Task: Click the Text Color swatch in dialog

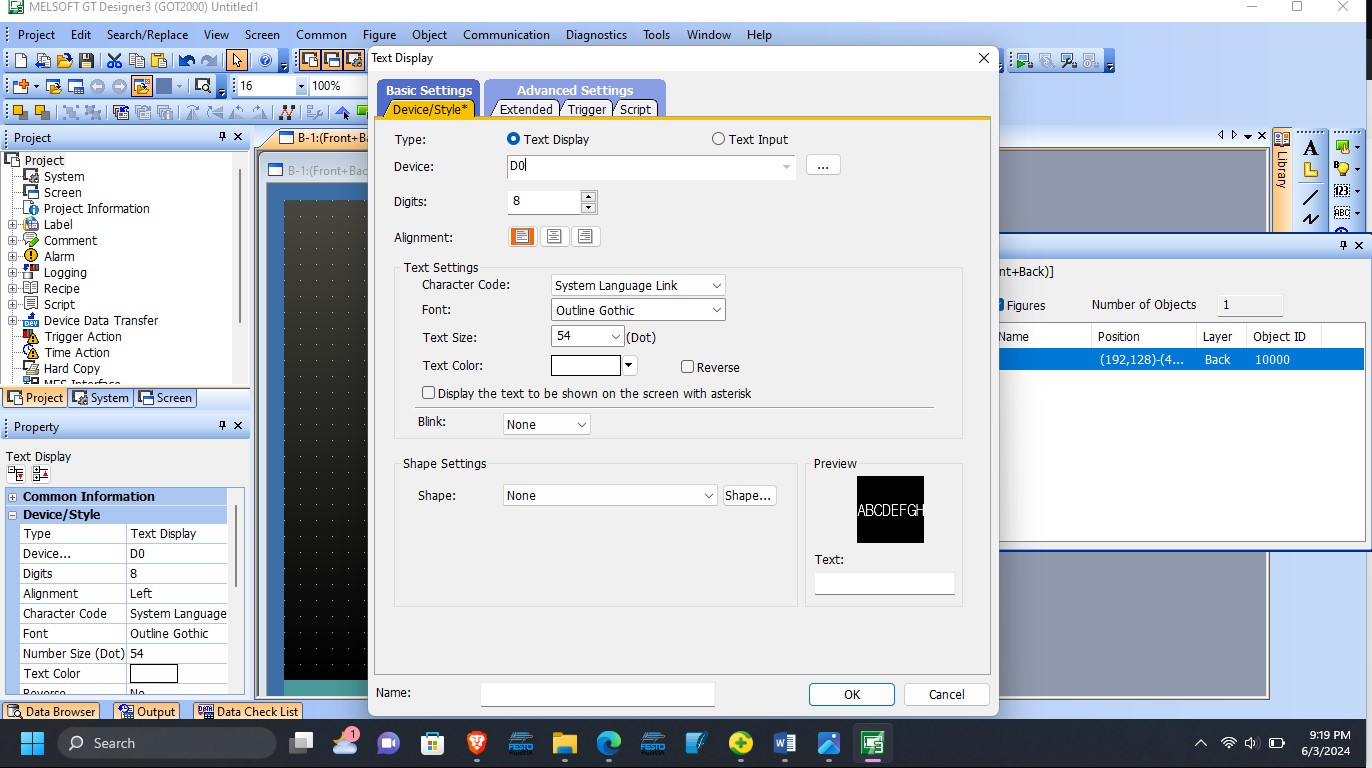Action: (586, 366)
